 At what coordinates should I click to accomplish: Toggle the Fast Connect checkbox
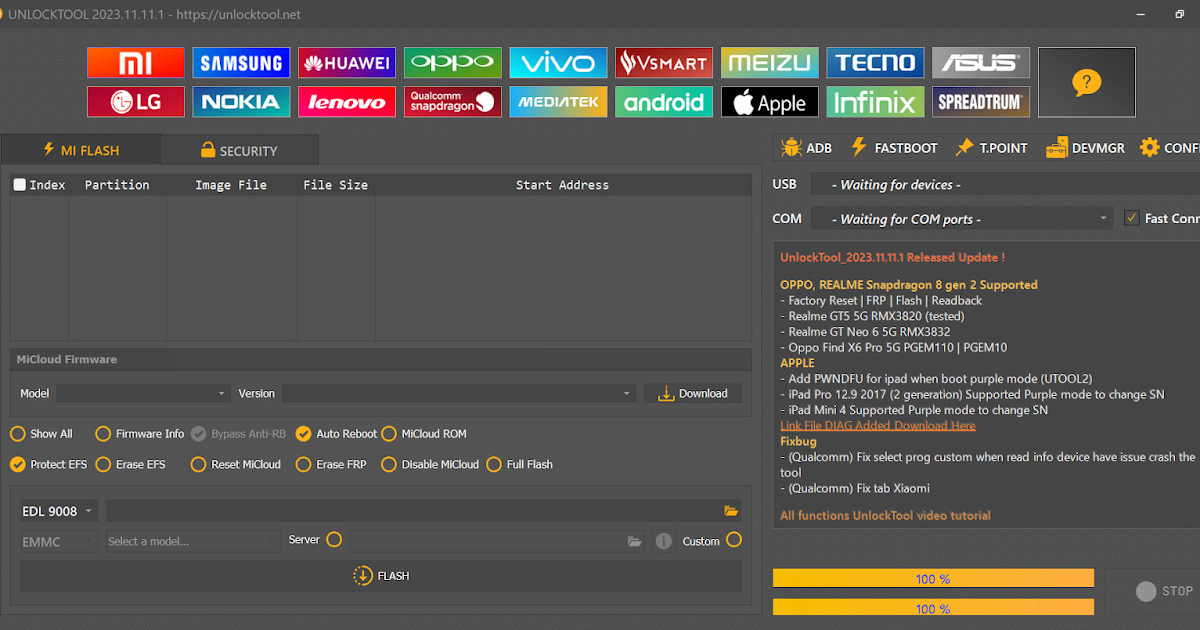tap(1131, 218)
